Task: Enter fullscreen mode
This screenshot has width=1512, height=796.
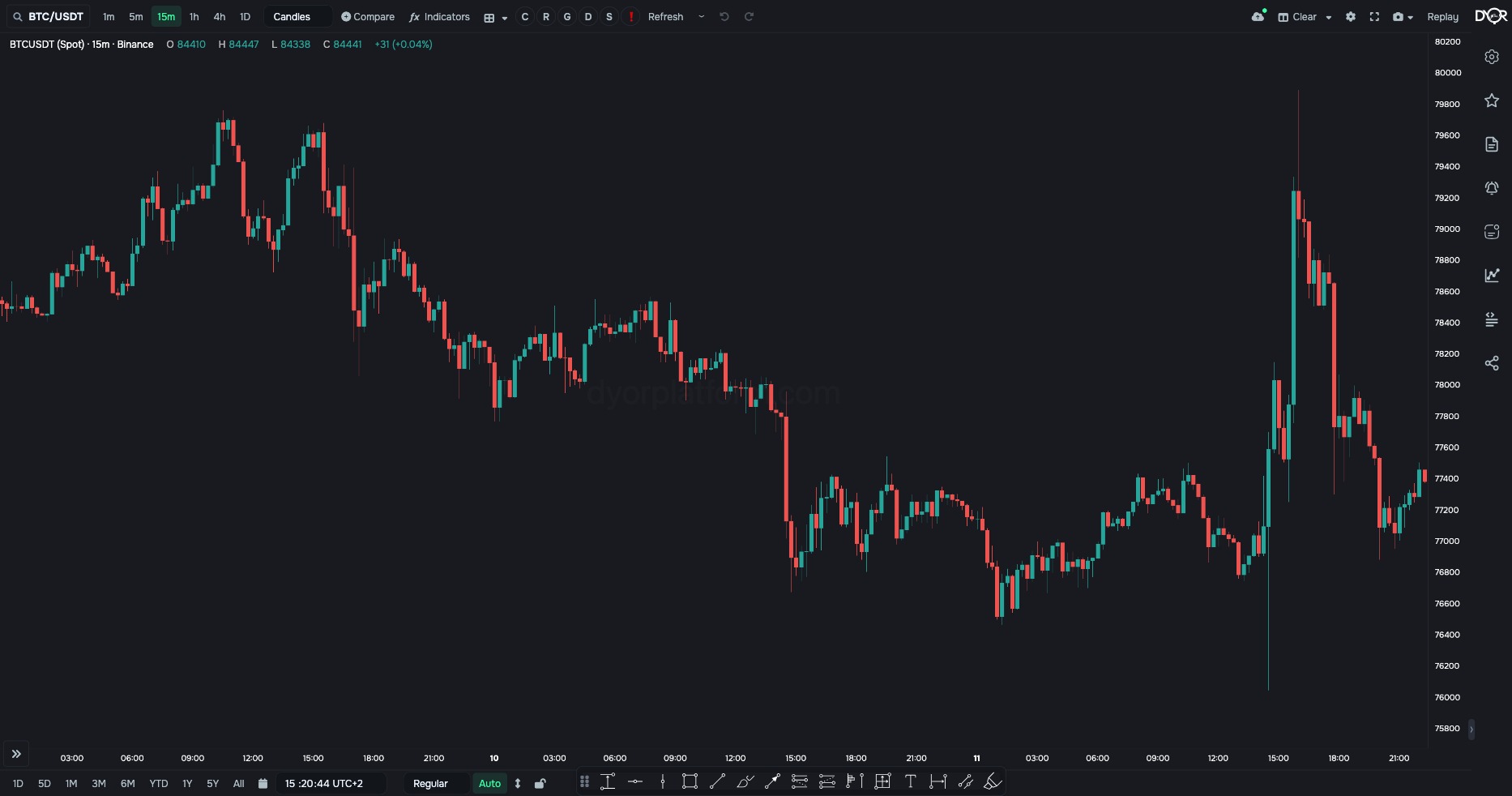Action: click(1374, 16)
